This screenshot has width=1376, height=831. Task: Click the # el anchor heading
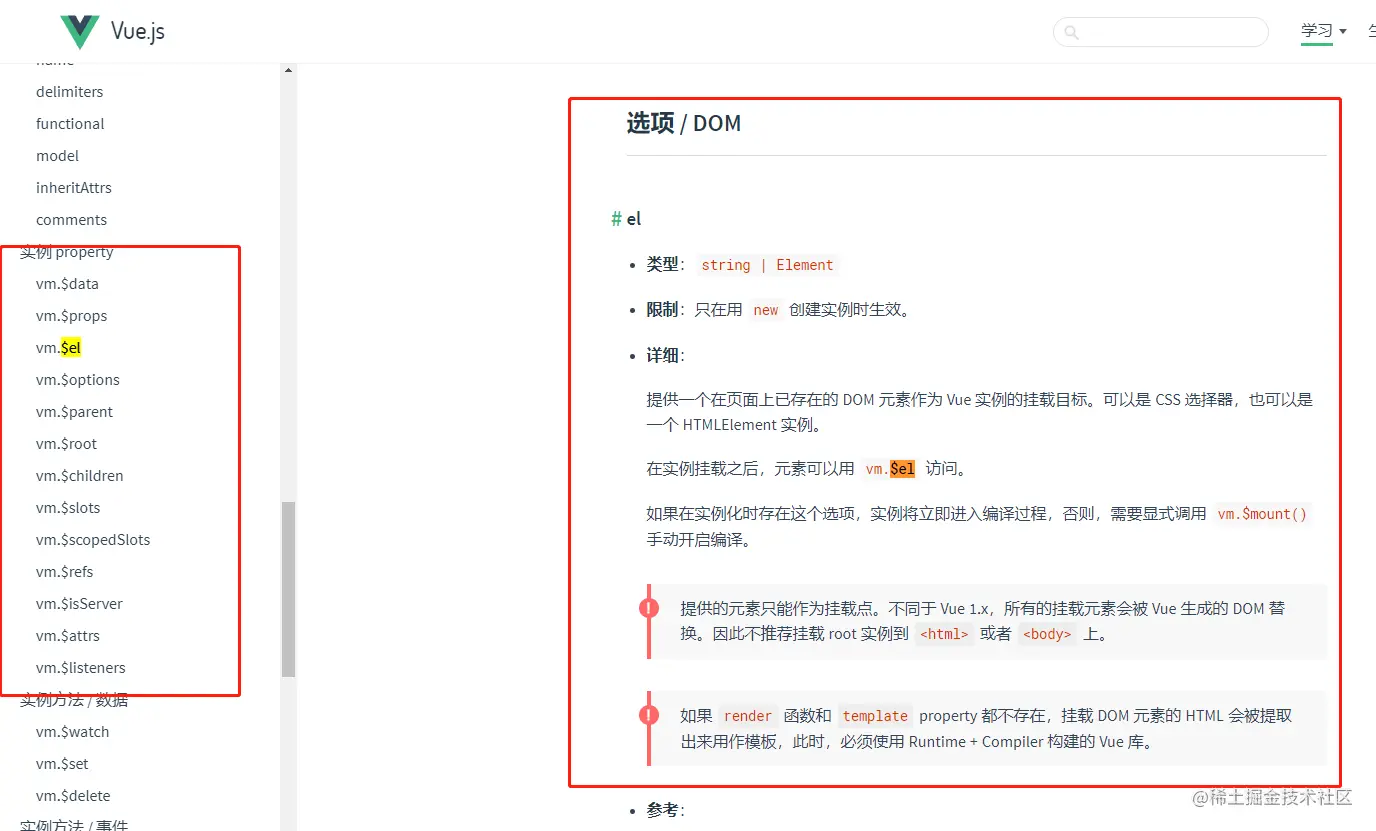click(626, 219)
